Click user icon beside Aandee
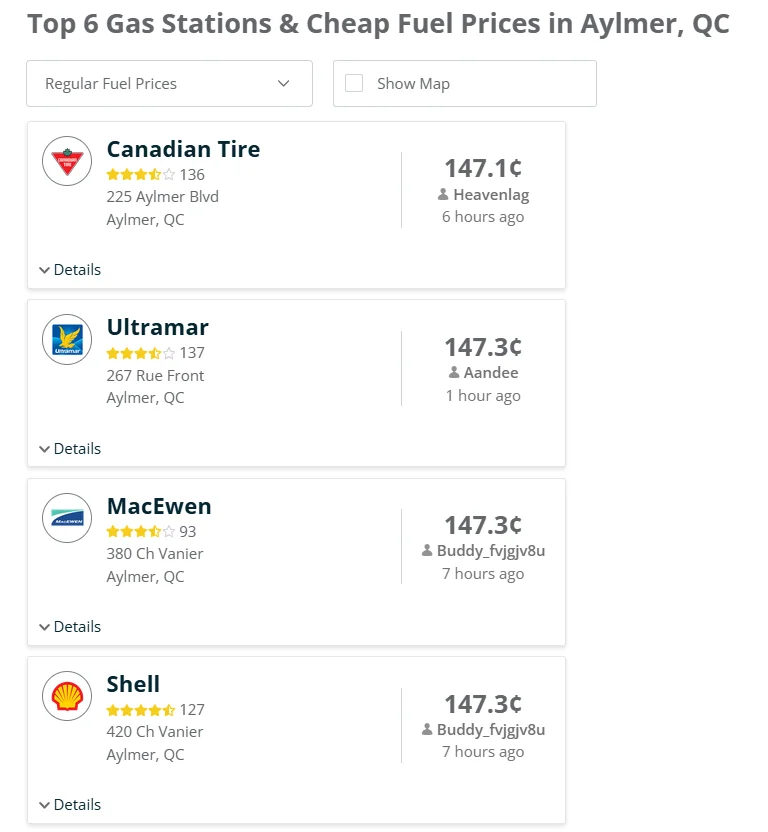 click(454, 373)
